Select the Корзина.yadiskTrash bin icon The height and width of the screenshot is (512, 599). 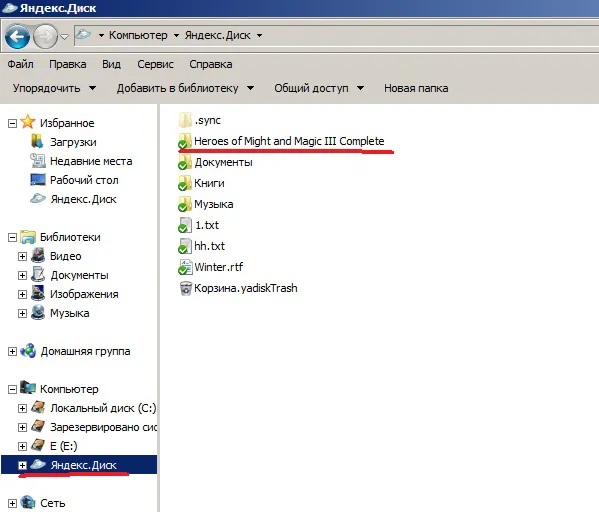tap(186, 288)
